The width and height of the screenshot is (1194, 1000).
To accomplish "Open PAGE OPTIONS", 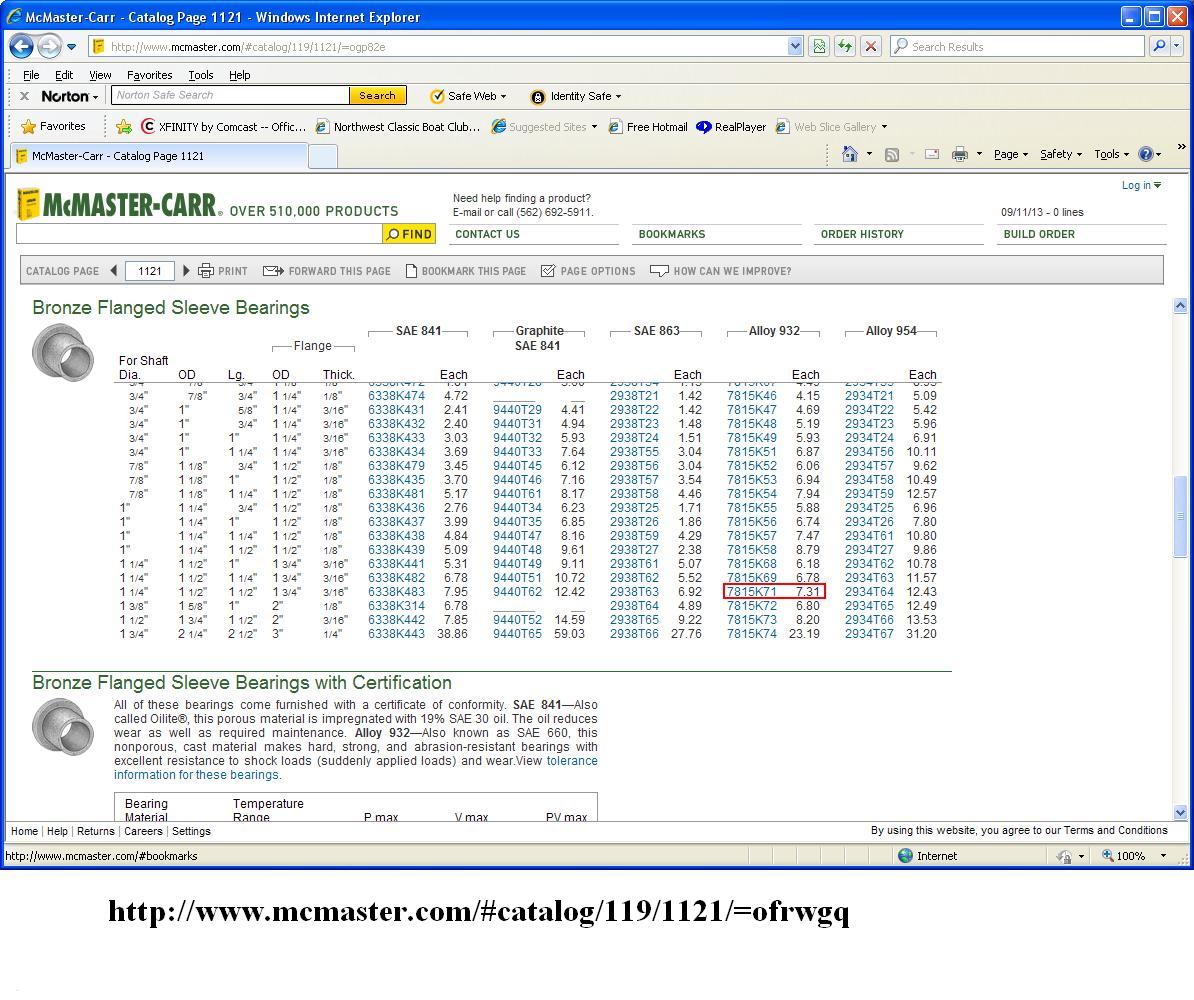I will click(x=588, y=271).
